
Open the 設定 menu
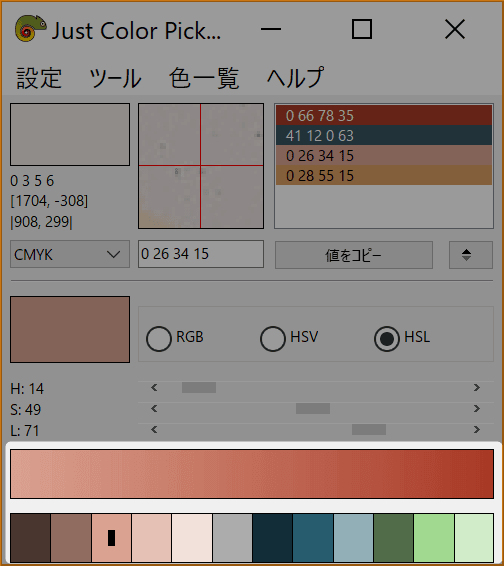[39, 78]
